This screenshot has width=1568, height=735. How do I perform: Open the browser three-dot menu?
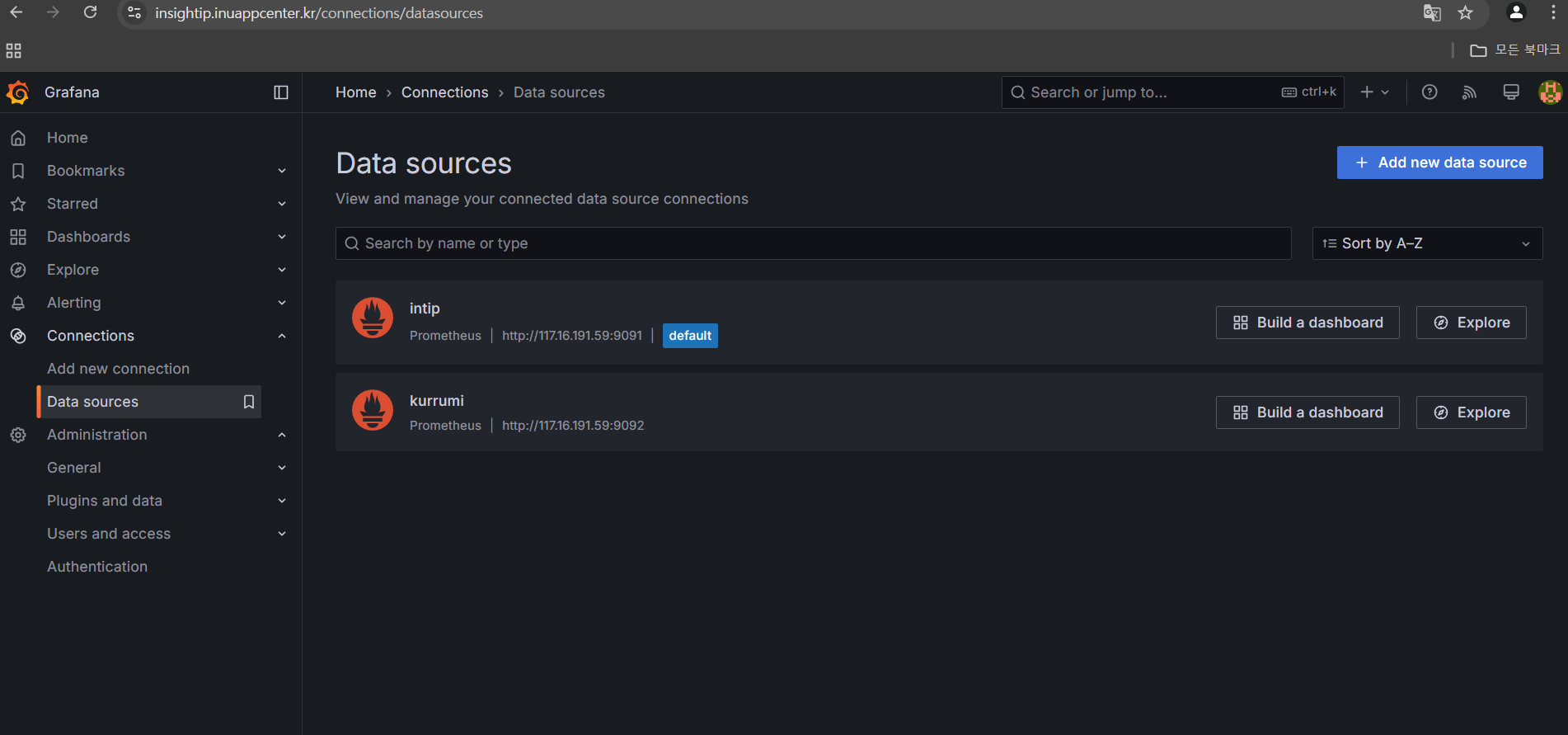click(1553, 12)
